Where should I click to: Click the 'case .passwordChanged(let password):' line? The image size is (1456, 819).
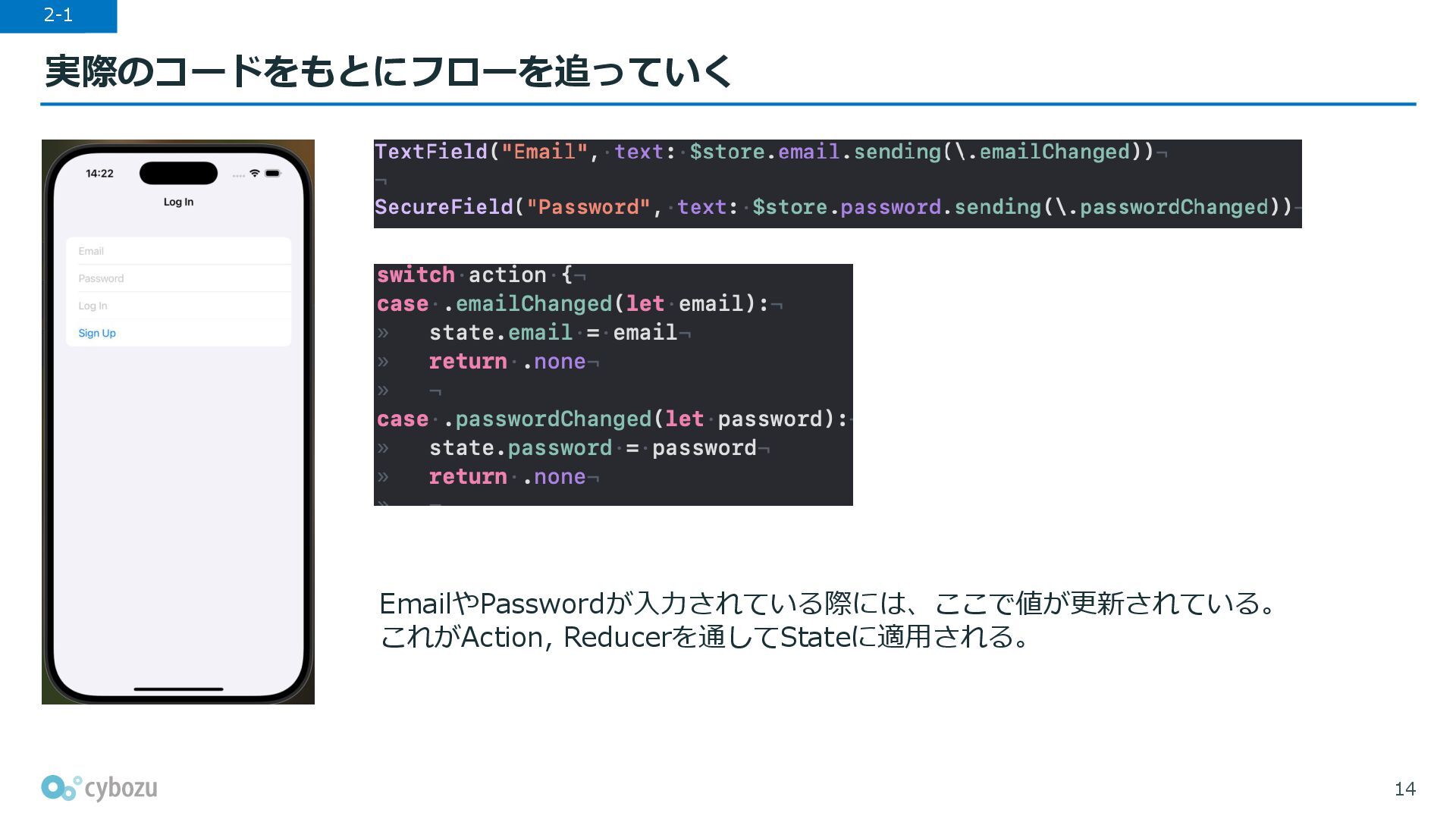[612, 419]
